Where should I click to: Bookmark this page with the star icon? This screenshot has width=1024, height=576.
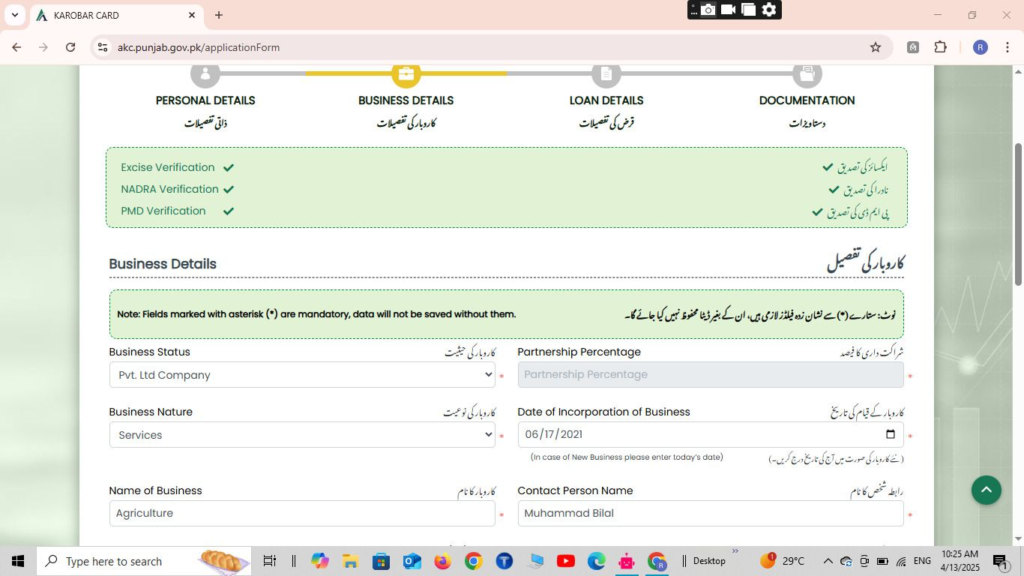[875, 47]
